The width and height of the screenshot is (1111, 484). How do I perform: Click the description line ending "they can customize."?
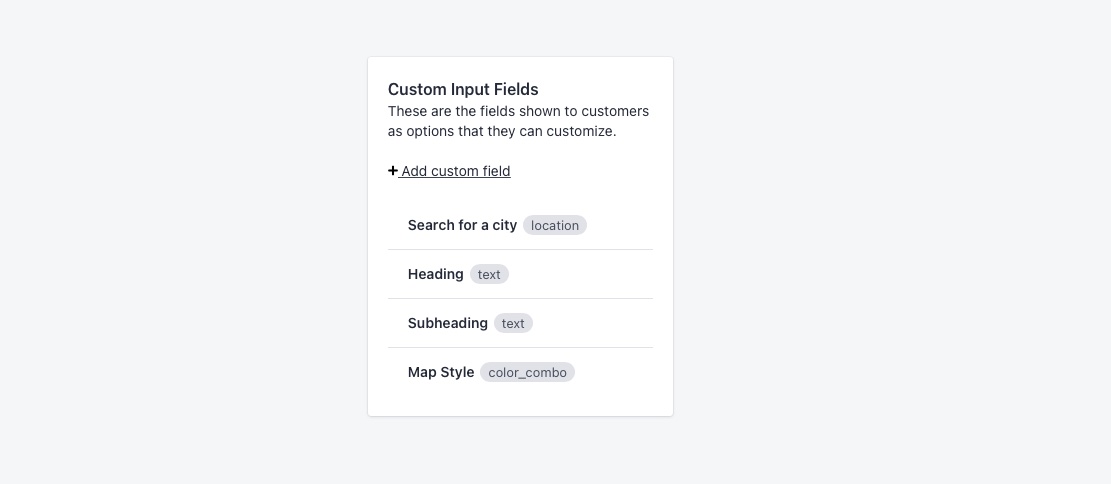pos(502,131)
